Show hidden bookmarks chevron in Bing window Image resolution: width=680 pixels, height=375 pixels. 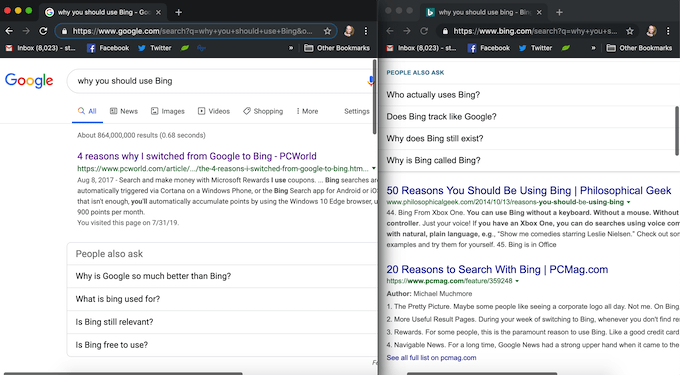click(x=594, y=48)
